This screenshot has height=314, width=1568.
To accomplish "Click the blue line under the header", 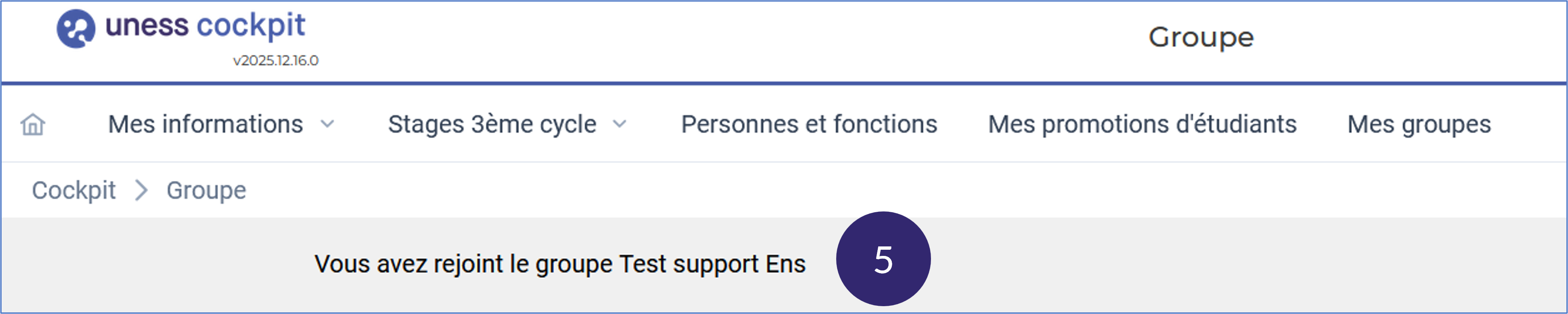I will pos(784,83).
